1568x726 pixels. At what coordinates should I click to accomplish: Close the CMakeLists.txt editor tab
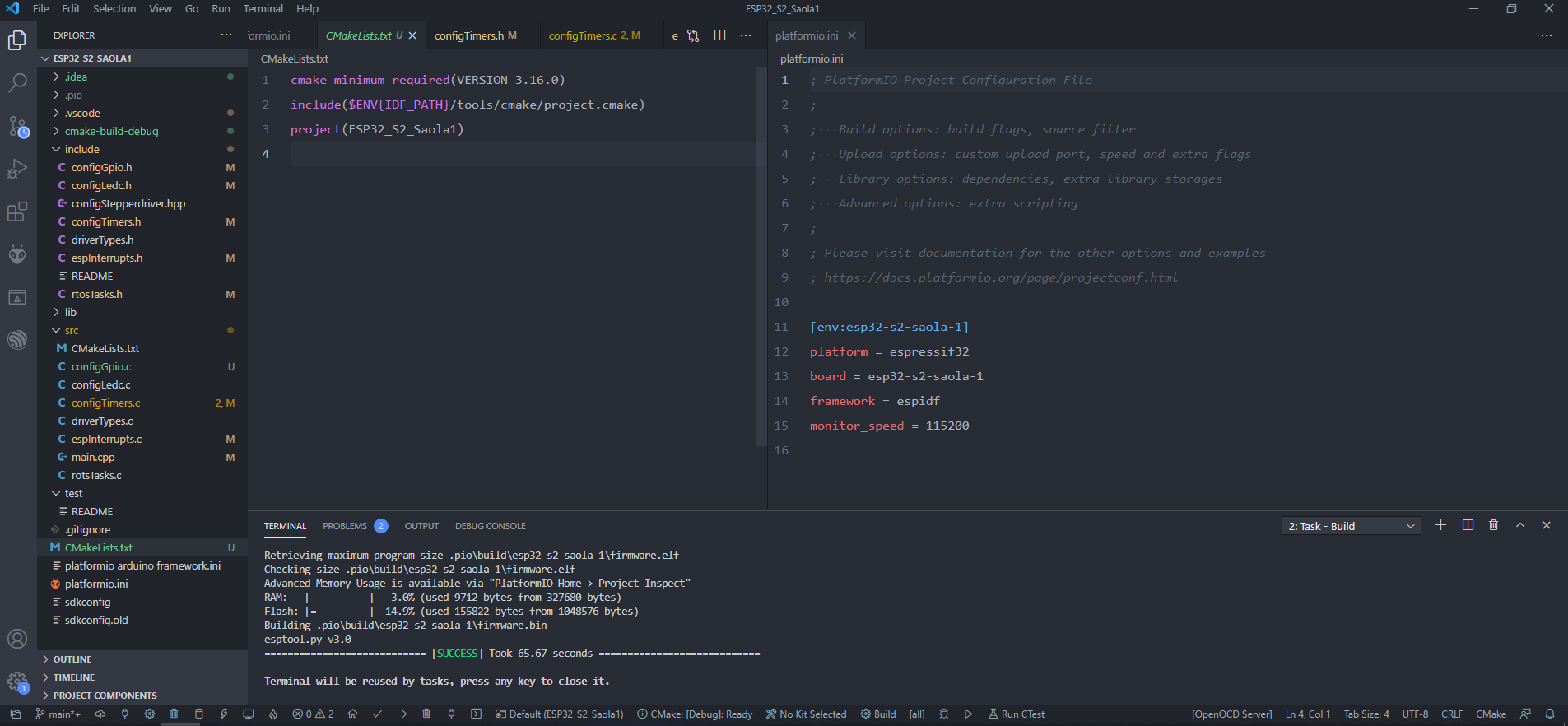click(x=412, y=35)
